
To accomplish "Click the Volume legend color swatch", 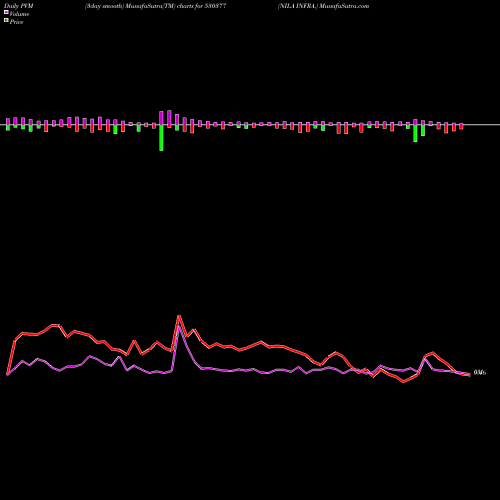I will [x=6, y=13].
